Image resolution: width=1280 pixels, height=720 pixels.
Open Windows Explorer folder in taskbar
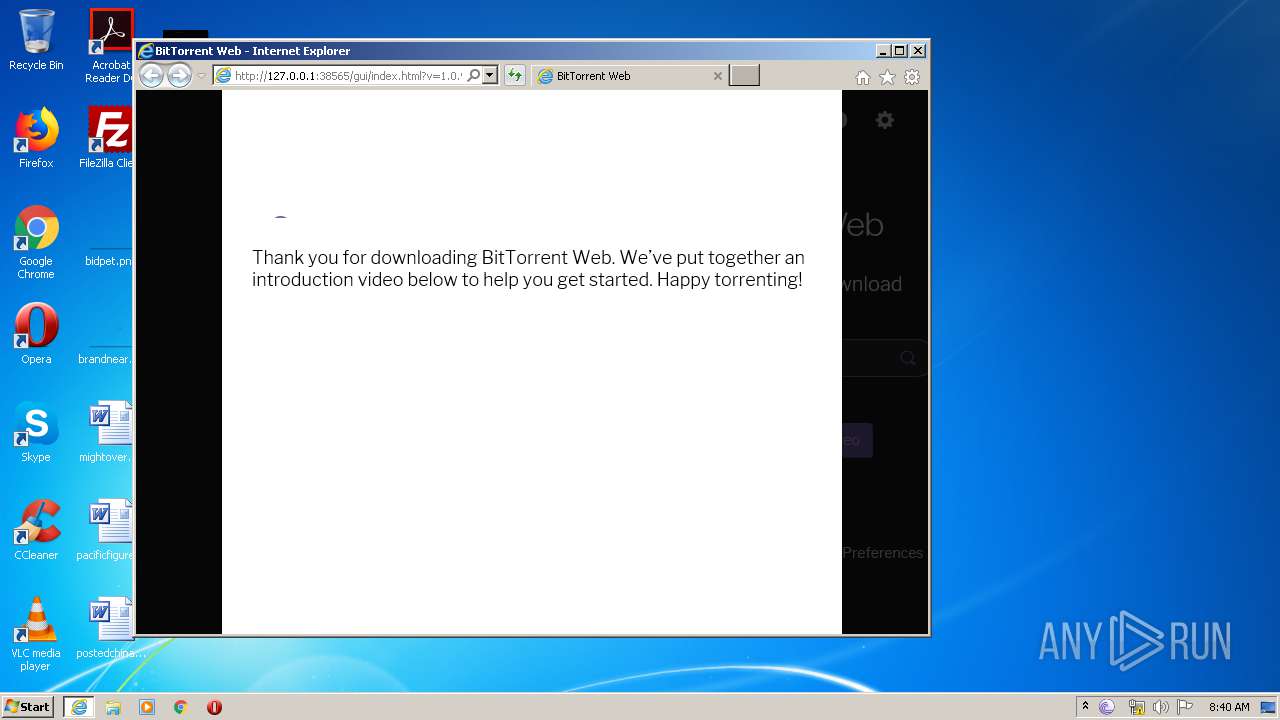[x=113, y=707]
